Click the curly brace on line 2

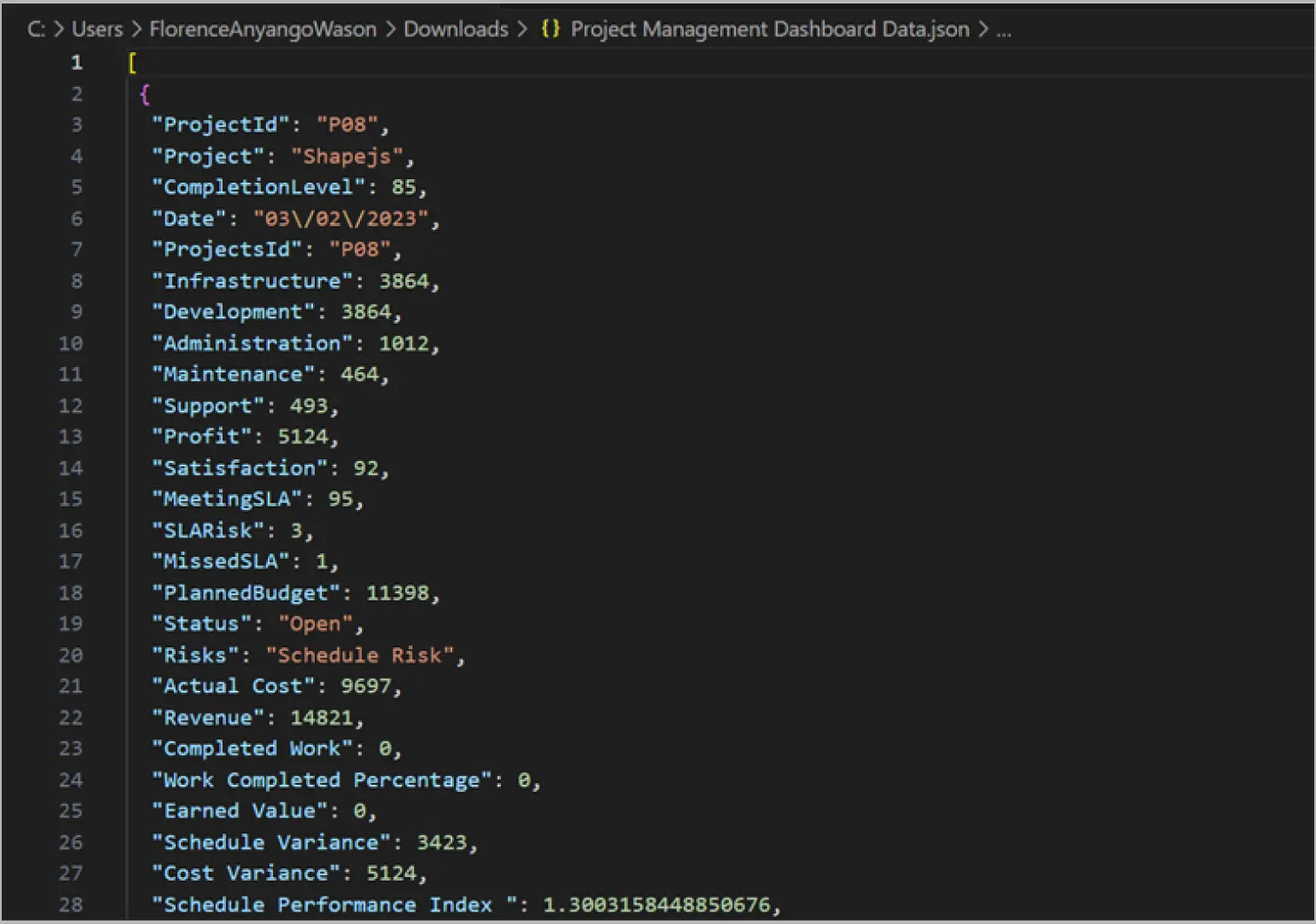click(144, 94)
